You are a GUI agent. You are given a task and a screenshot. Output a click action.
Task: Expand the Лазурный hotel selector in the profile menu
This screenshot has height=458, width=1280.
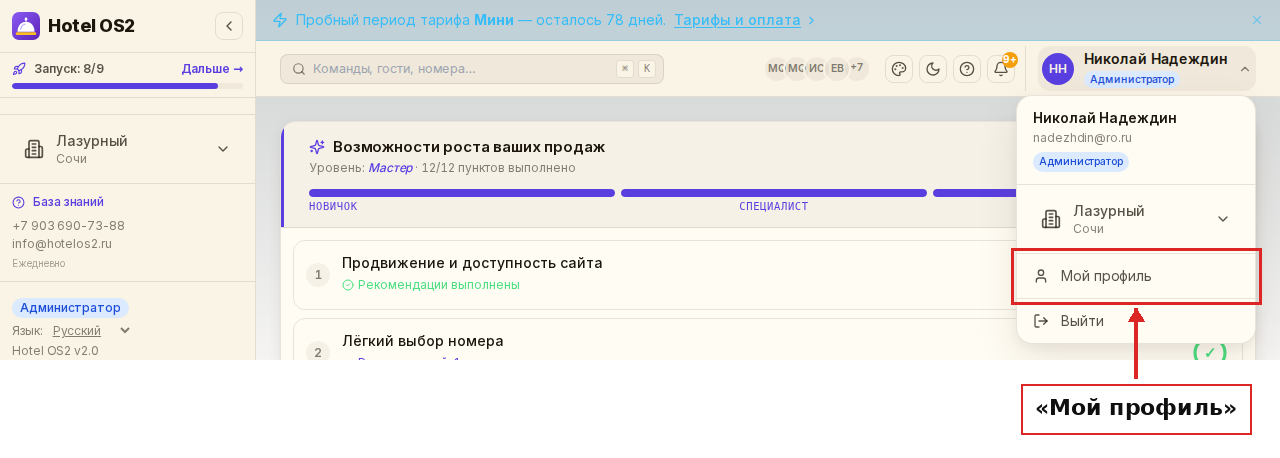coord(1222,219)
